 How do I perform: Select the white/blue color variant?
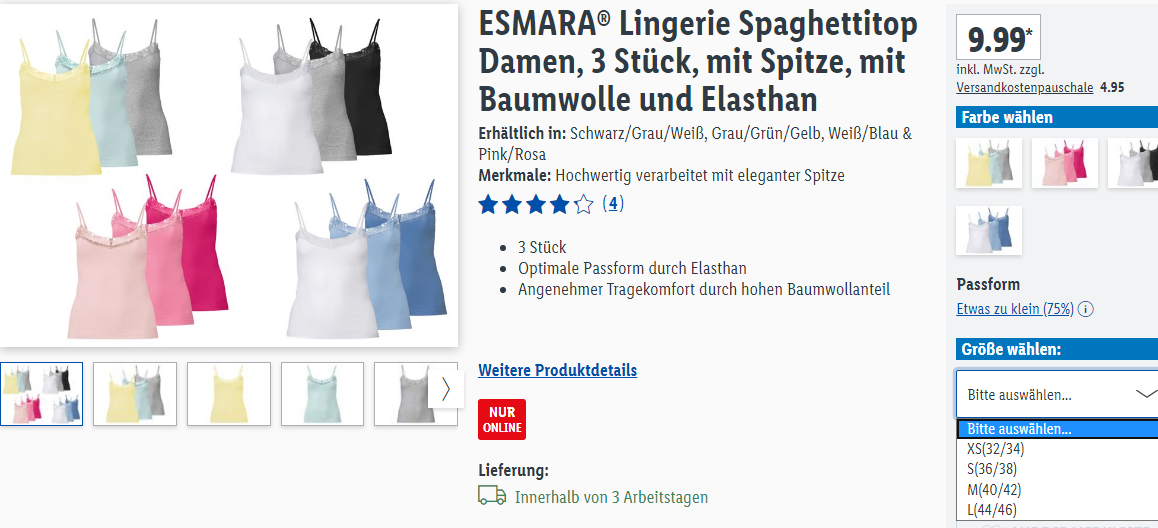point(989,230)
